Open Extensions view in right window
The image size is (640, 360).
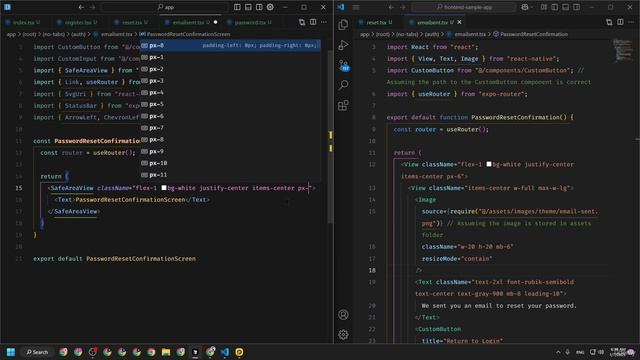click(343, 105)
